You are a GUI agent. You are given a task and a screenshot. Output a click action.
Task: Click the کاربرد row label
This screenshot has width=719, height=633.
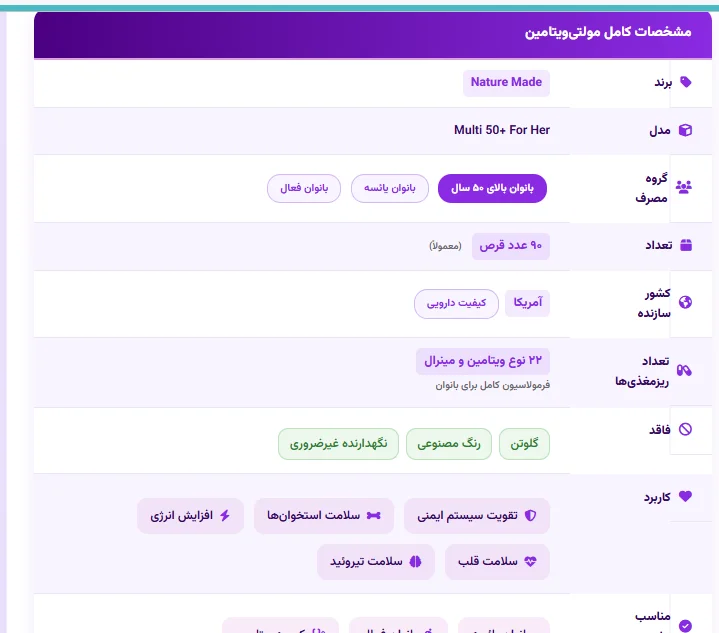(657, 497)
